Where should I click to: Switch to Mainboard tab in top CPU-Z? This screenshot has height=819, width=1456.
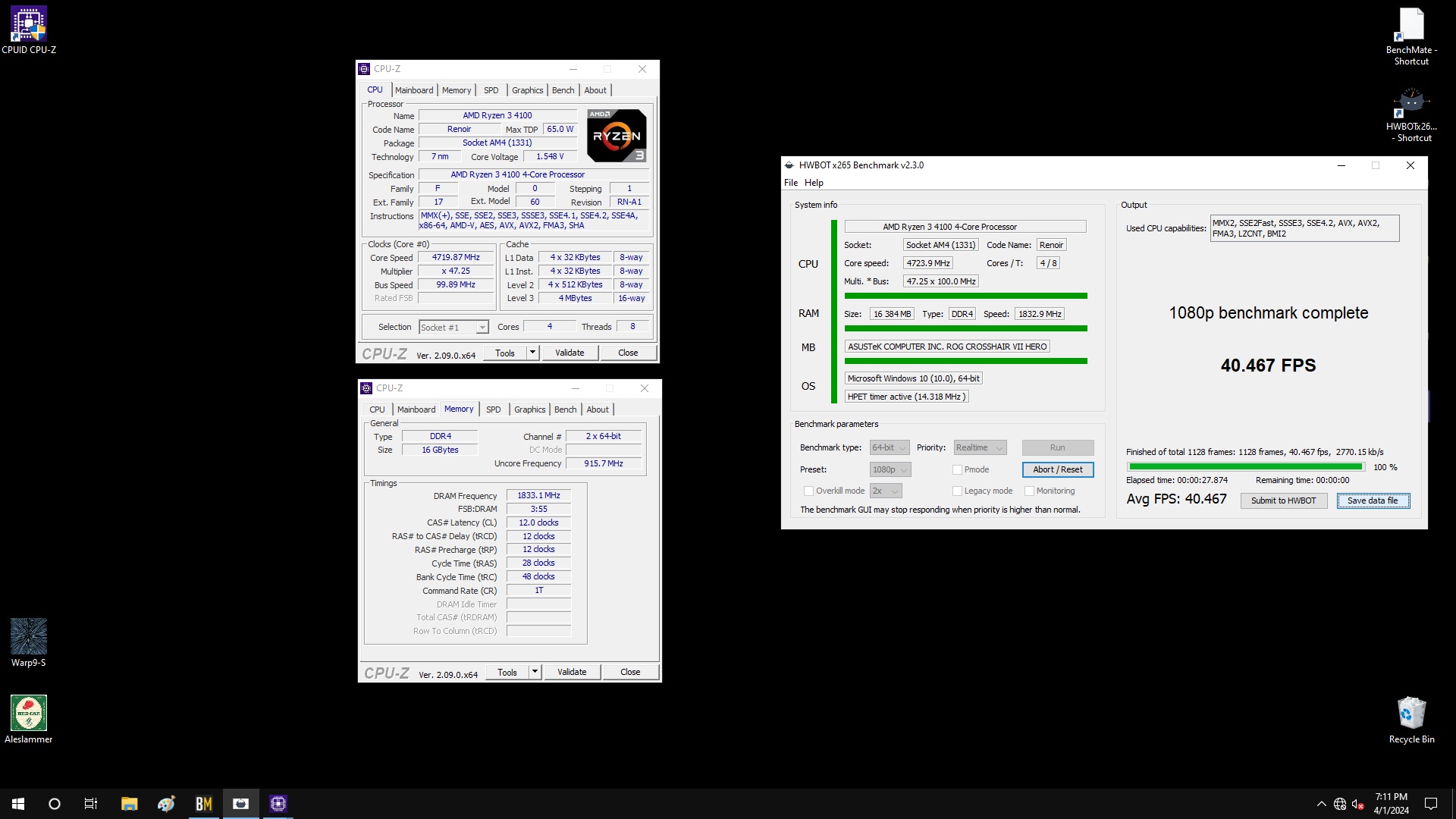(x=414, y=90)
